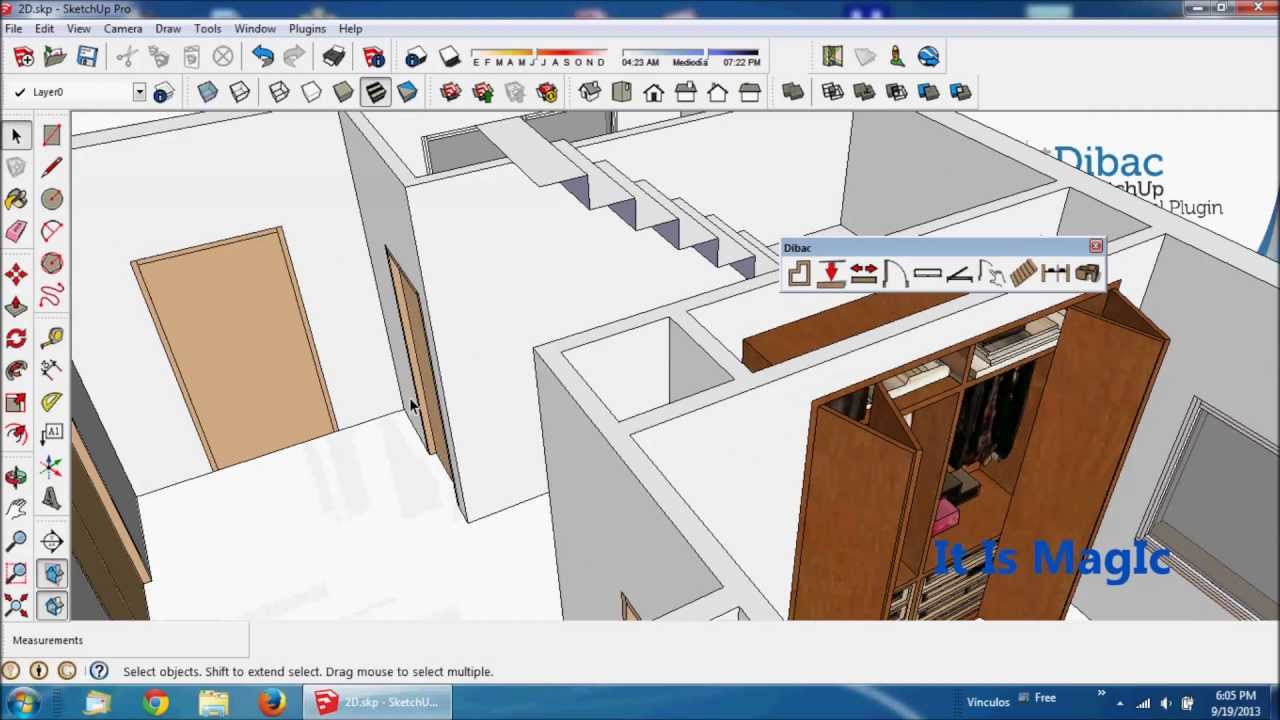Choose the Rectangle drawing tool
Image resolution: width=1280 pixels, height=720 pixels.
tap(52, 135)
